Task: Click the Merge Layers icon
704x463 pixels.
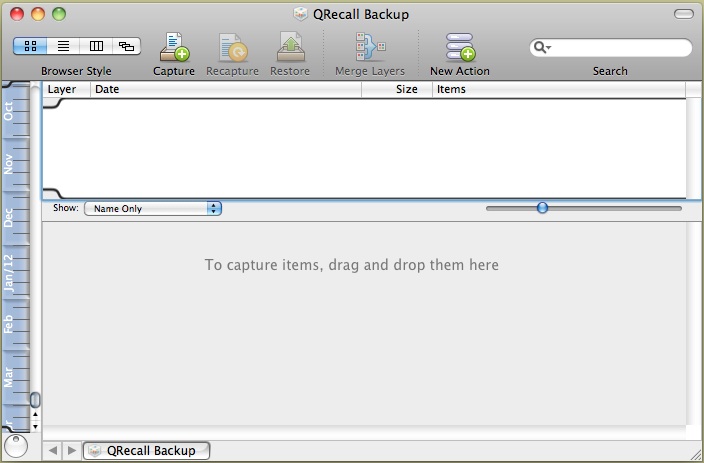Action: click(370, 47)
